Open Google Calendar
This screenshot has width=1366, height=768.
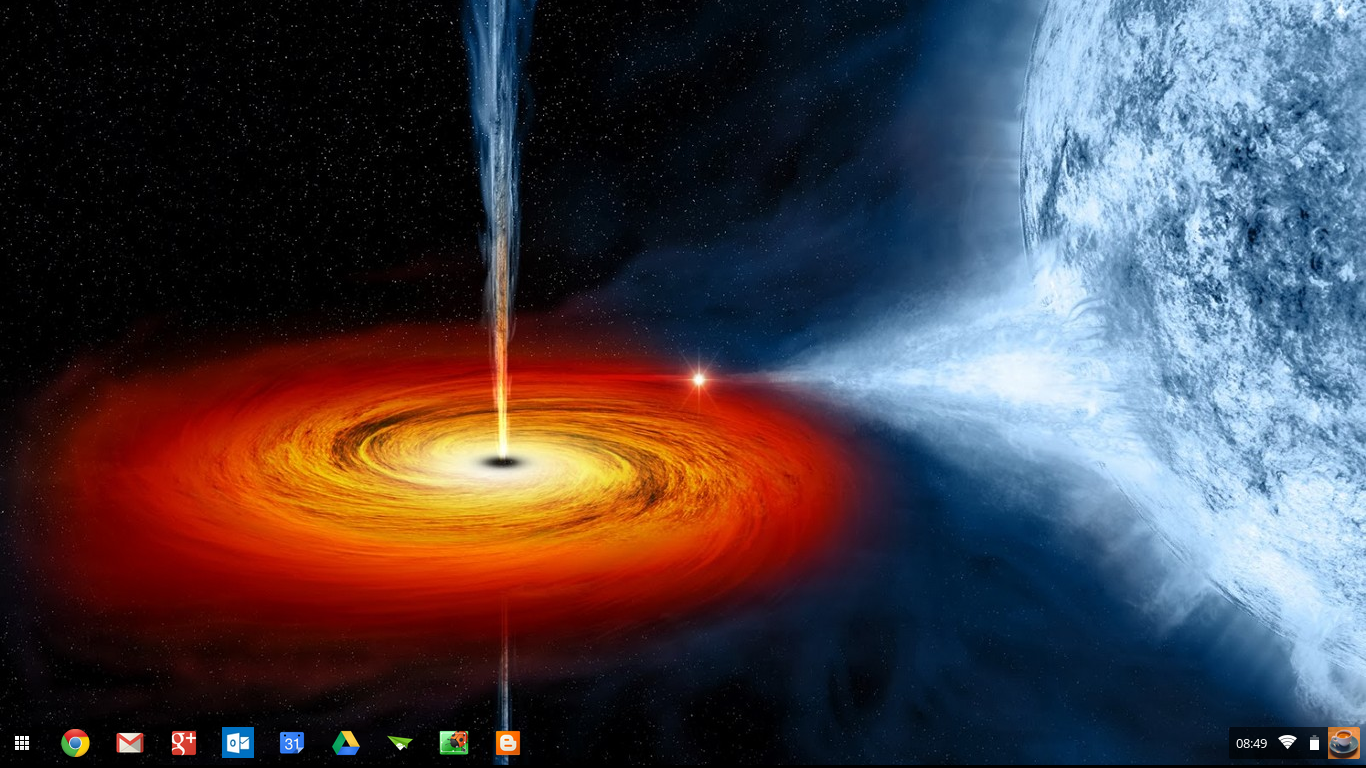pos(292,743)
